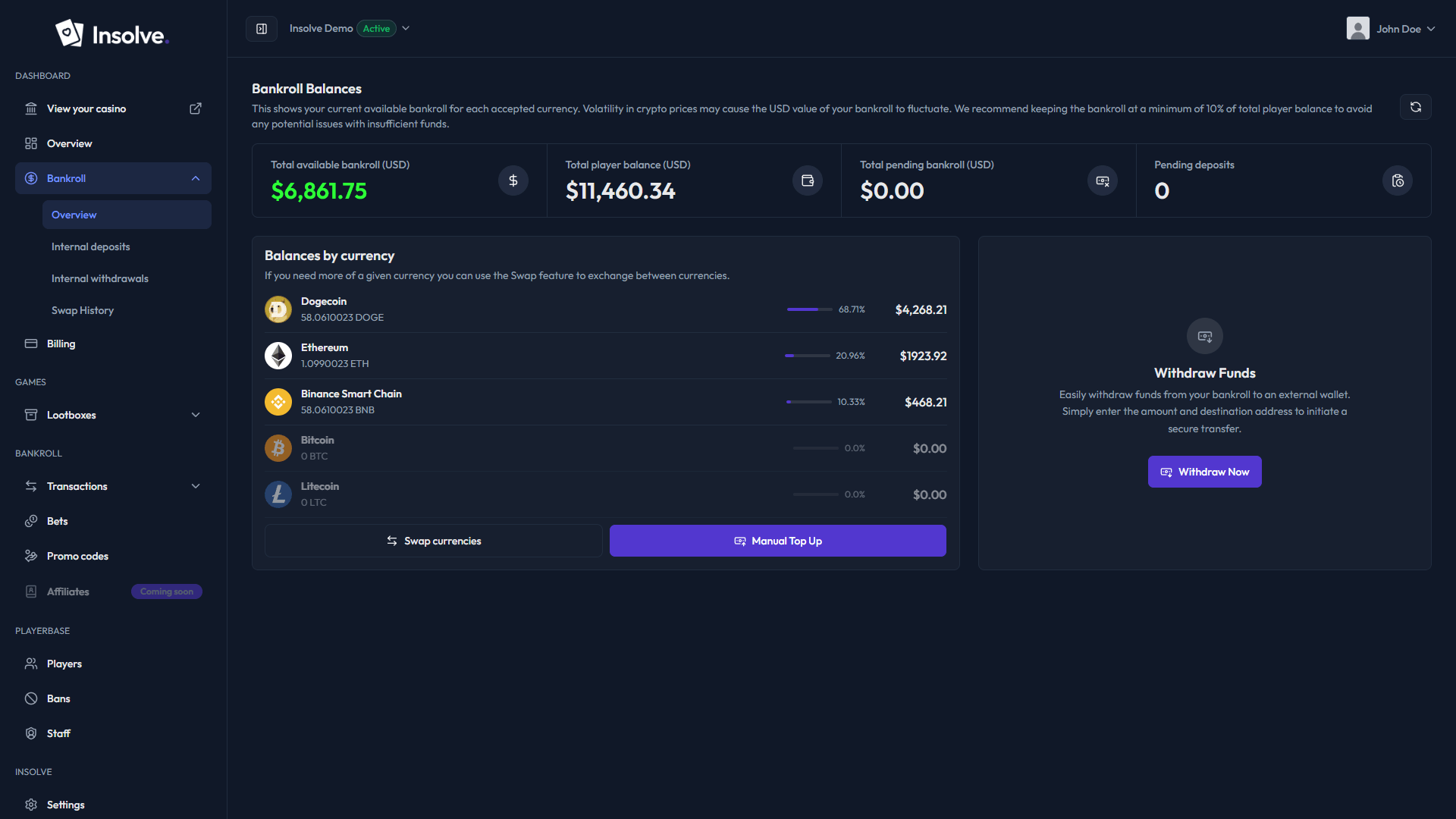Open the Staff page
The height and width of the screenshot is (819, 1456).
coord(113,733)
